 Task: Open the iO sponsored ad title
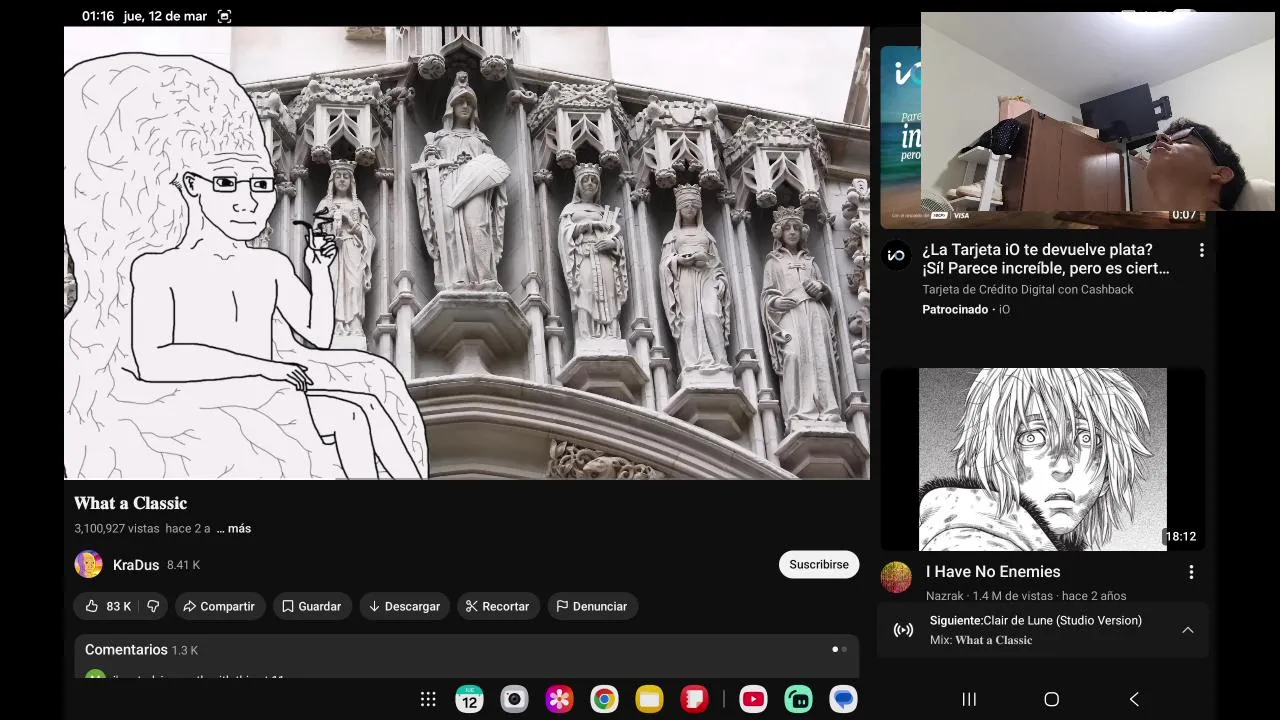pos(1045,259)
